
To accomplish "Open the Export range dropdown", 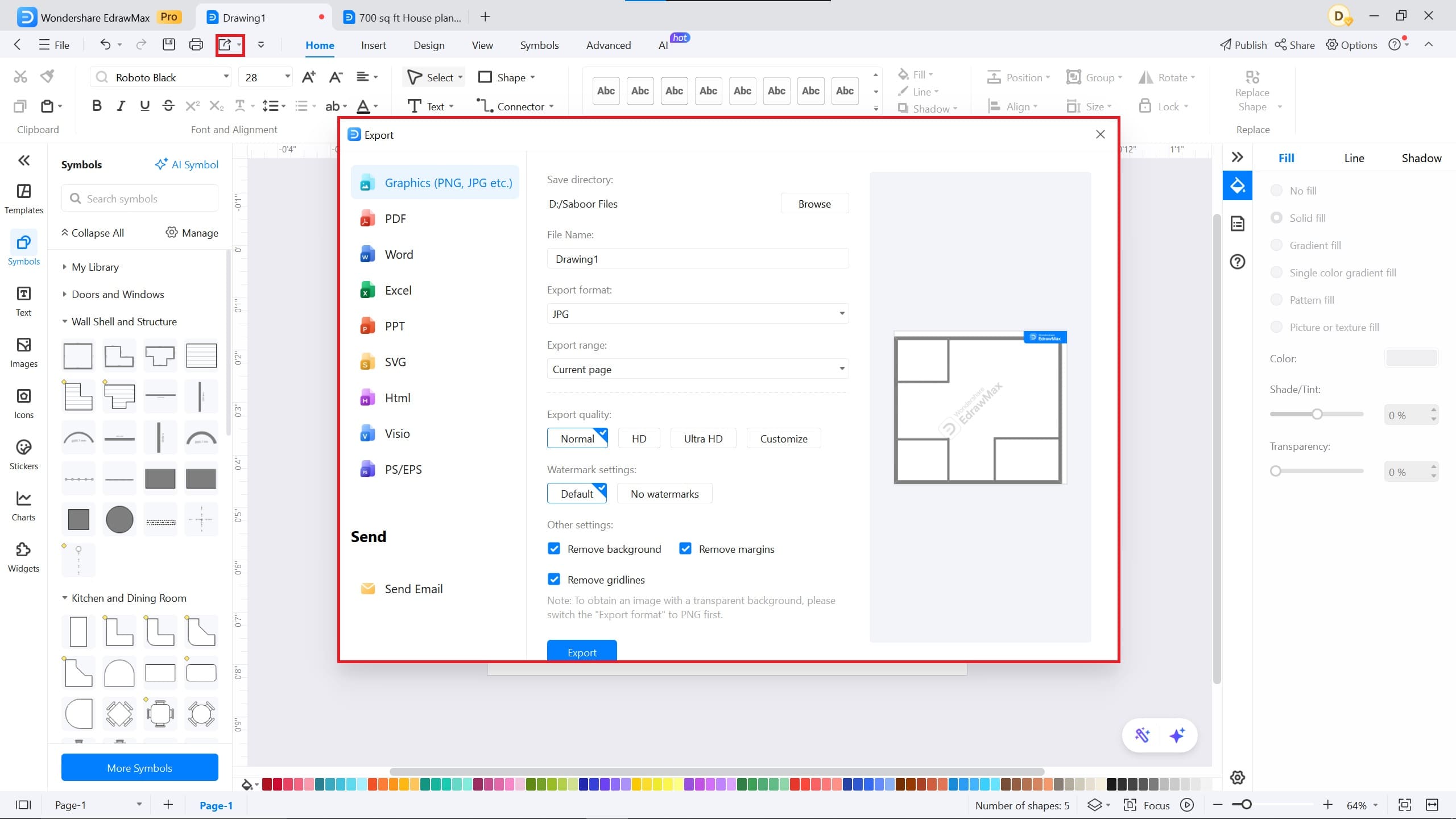I will (x=697, y=369).
